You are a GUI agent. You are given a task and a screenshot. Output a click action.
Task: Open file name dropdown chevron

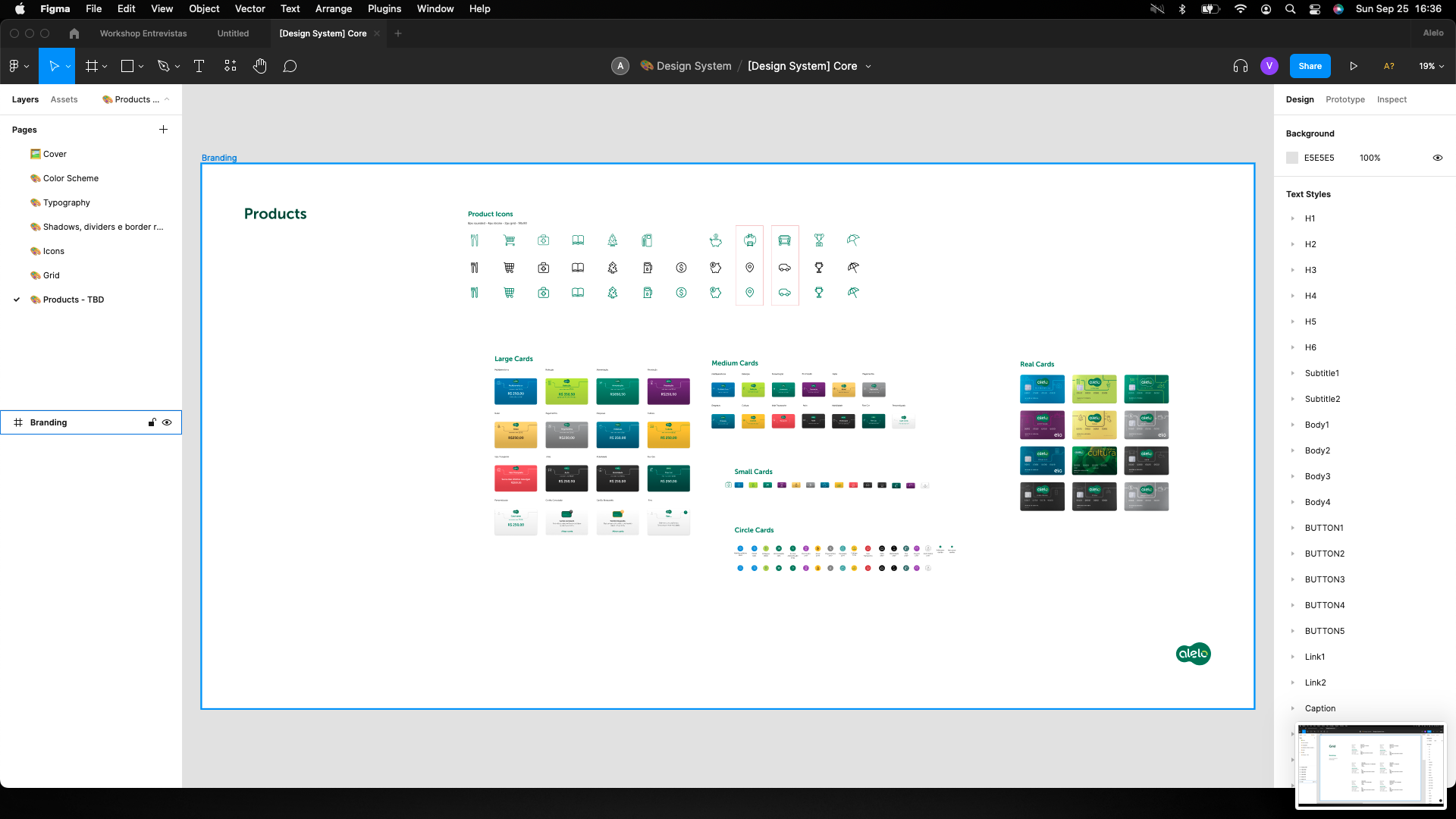[x=868, y=67]
